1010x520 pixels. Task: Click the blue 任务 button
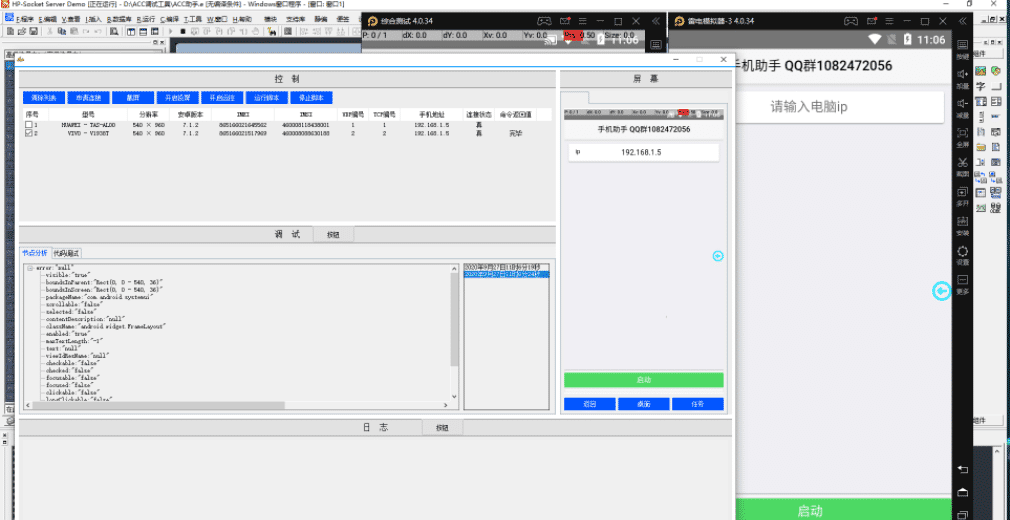coord(698,404)
